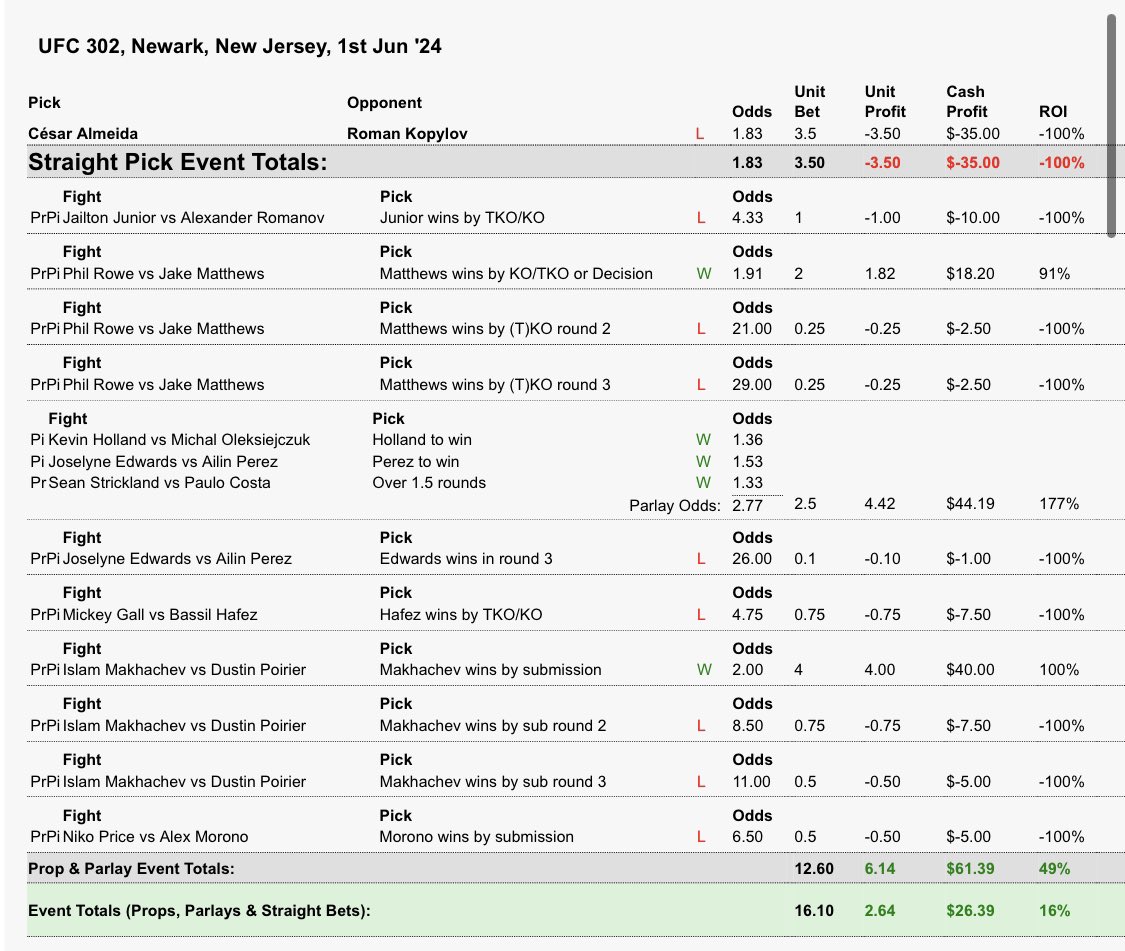Click the Mickey Gall vs Bassil Hafez fight

pyautogui.click(x=160, y=615)
